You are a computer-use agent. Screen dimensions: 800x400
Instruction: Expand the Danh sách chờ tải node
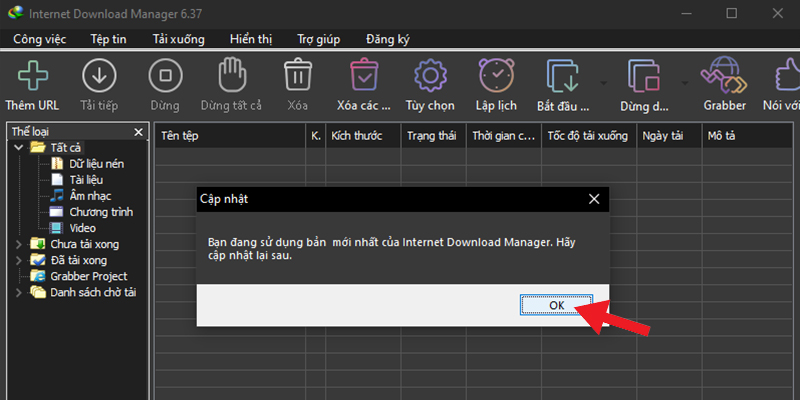[x=19, y=292]
